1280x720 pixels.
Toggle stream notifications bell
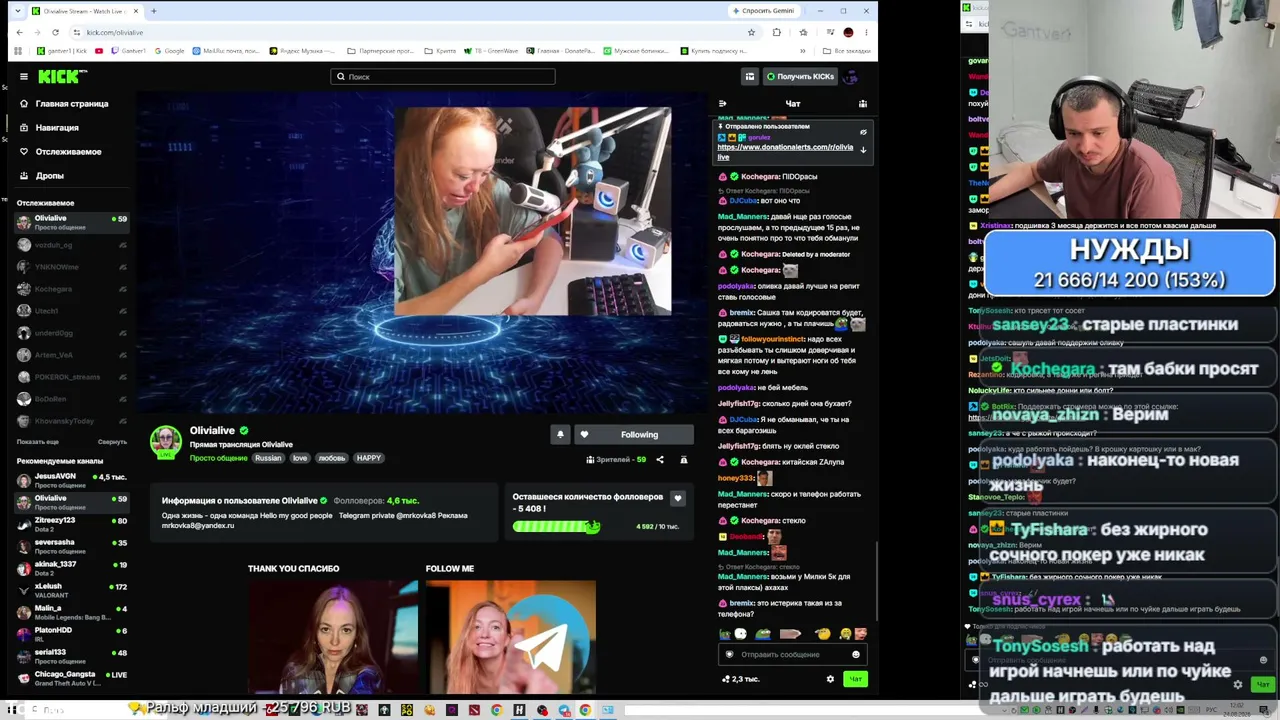click(x=560, y=435)
